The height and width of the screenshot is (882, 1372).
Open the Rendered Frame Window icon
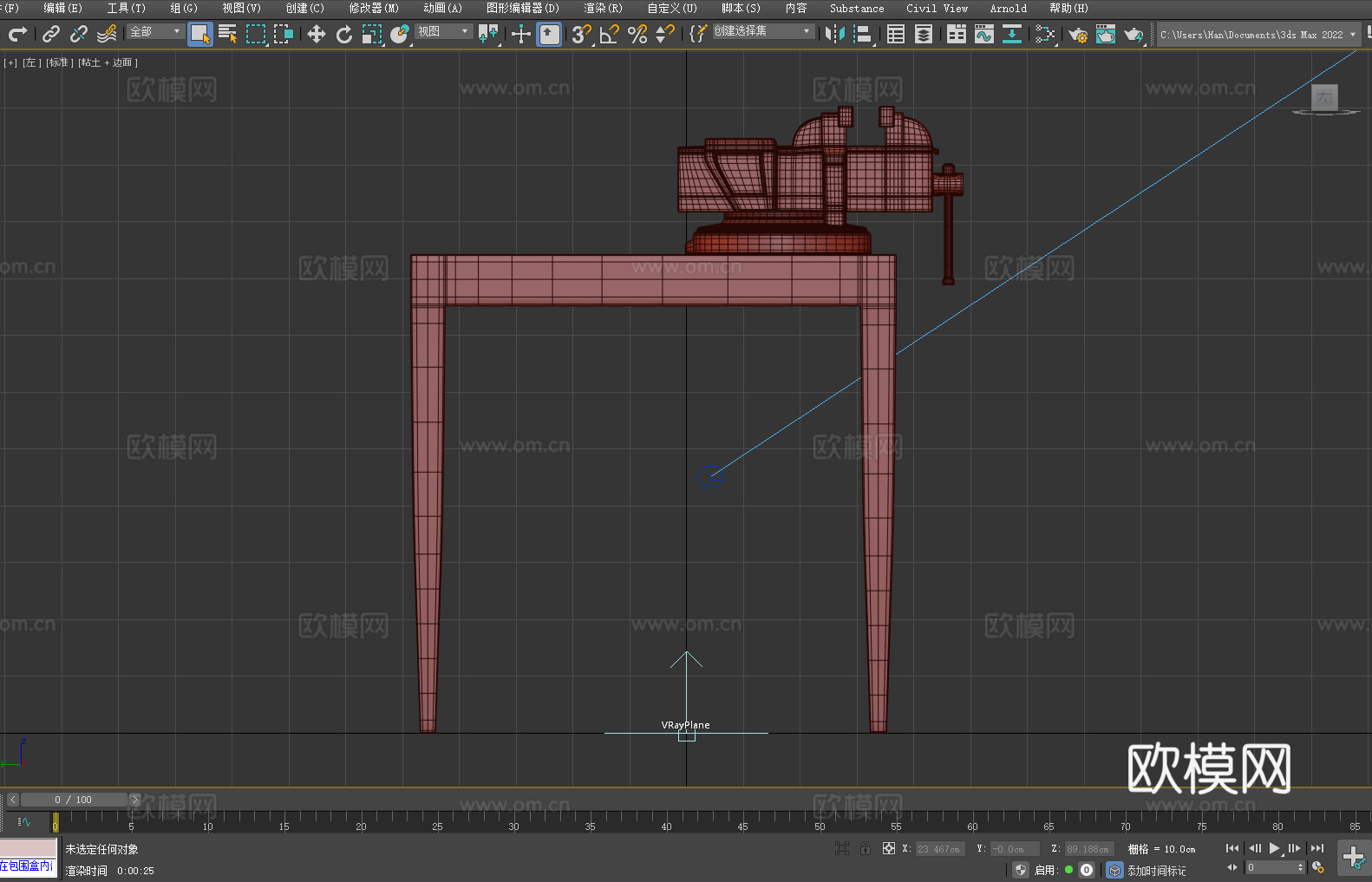[x=1106, y=34]
